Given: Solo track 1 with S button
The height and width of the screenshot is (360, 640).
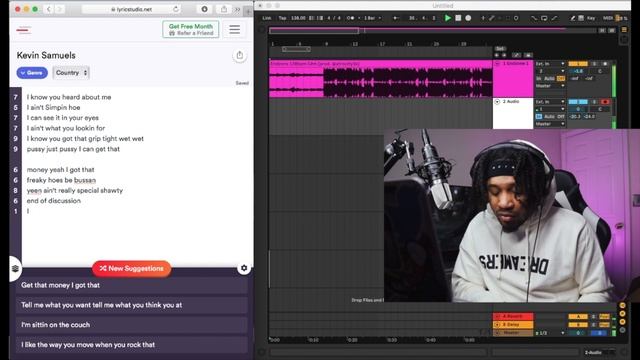Looking at the screenshot, I should (x=594, y=64).
